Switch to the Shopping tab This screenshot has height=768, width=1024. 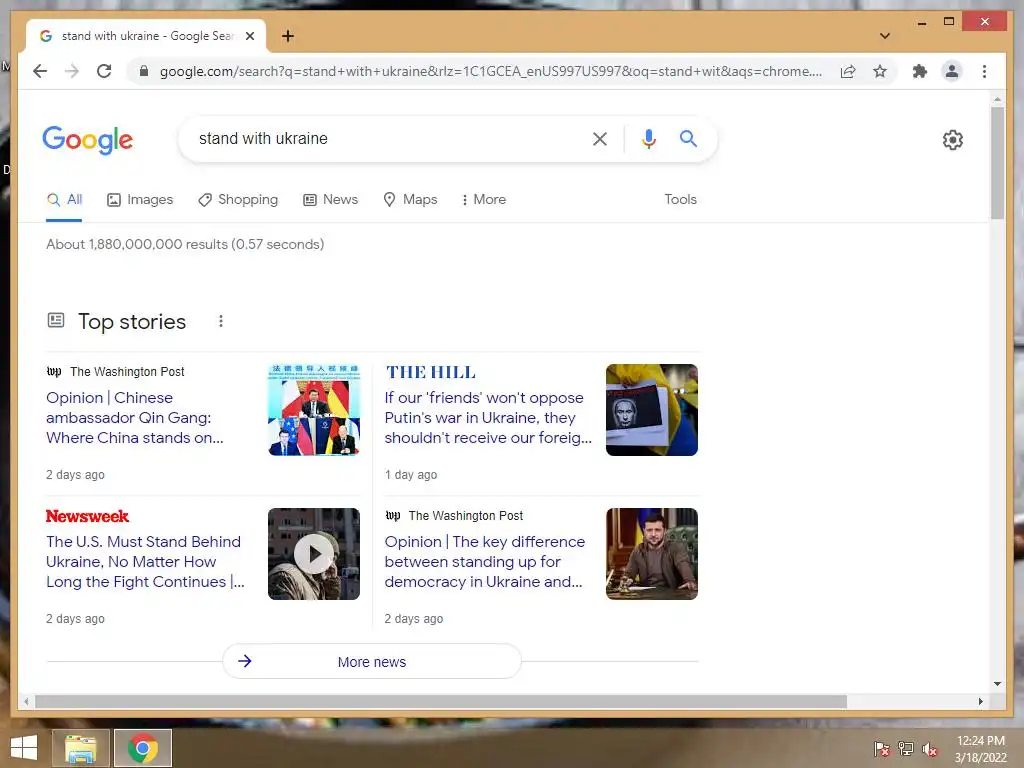[238, 200]
